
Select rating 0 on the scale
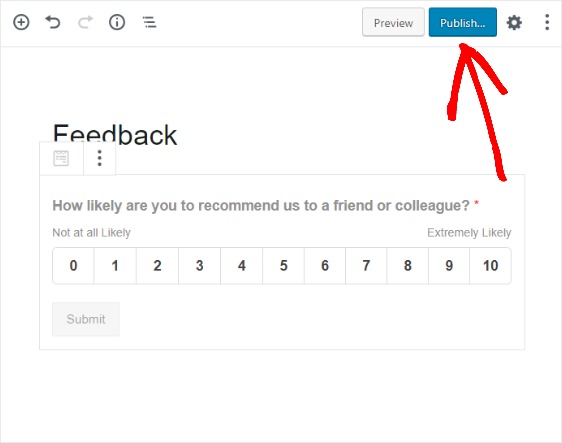(x=73, y=266)
